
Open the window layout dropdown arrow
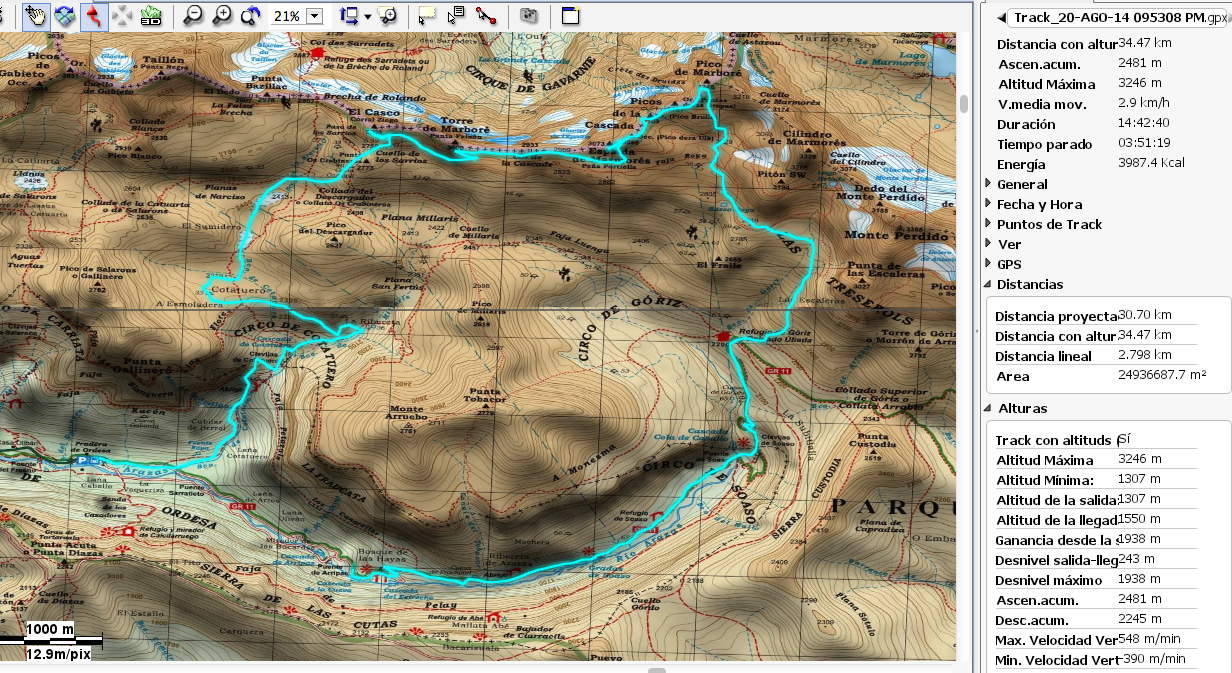coord(368,17)
